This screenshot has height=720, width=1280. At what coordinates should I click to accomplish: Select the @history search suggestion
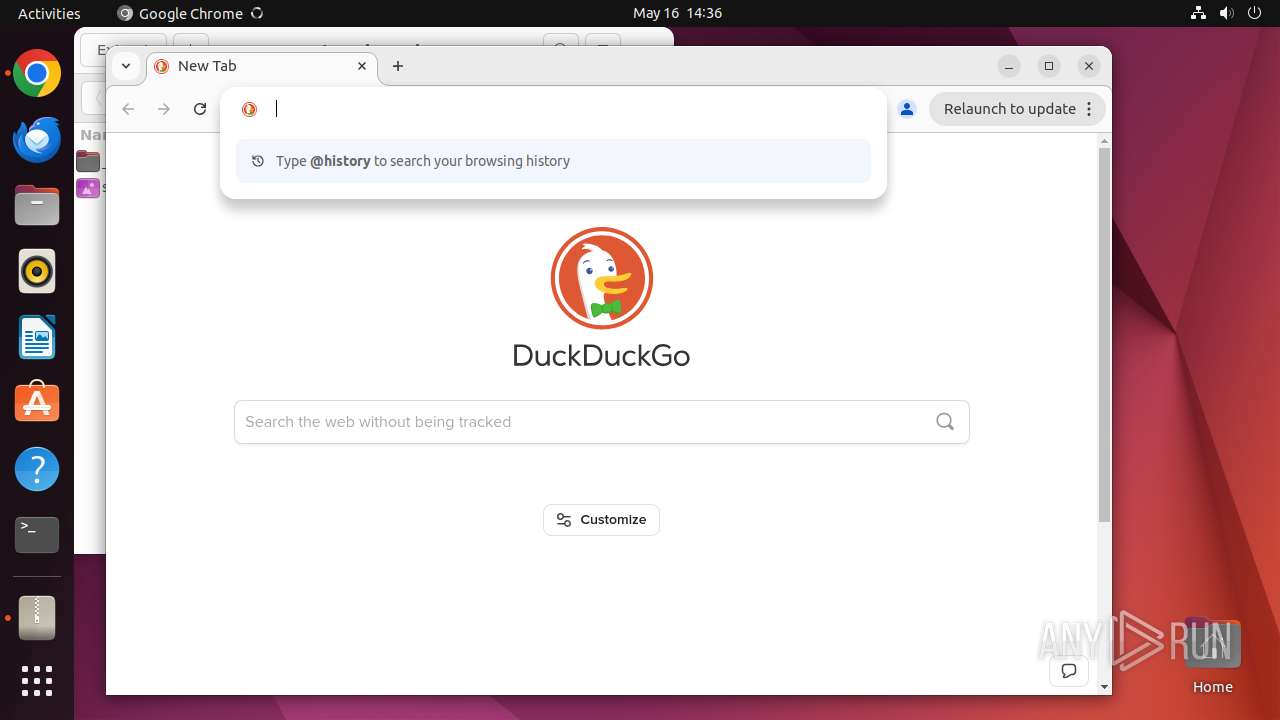pos(553,161)
